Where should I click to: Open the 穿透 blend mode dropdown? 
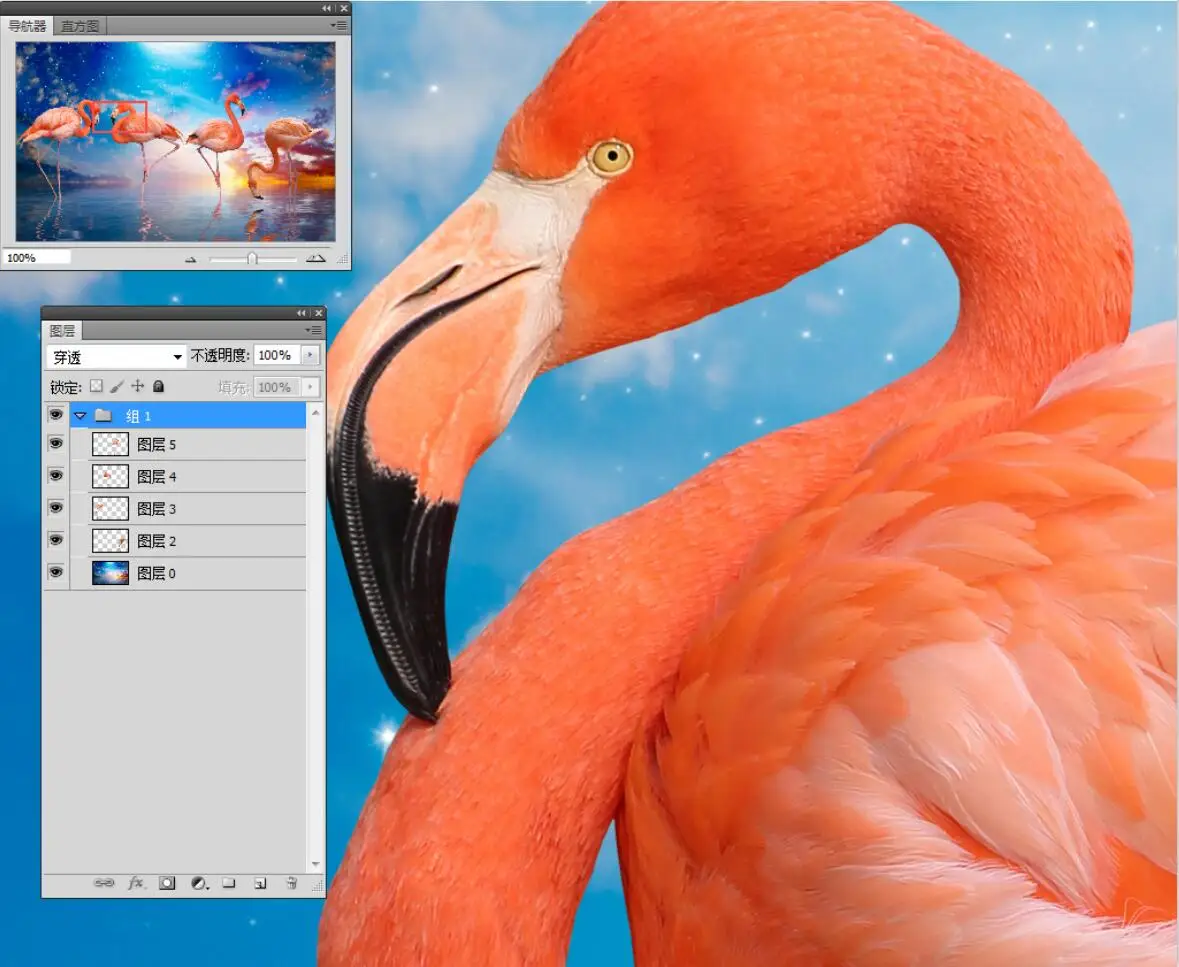pyautogui.click(x=117, y=356)
